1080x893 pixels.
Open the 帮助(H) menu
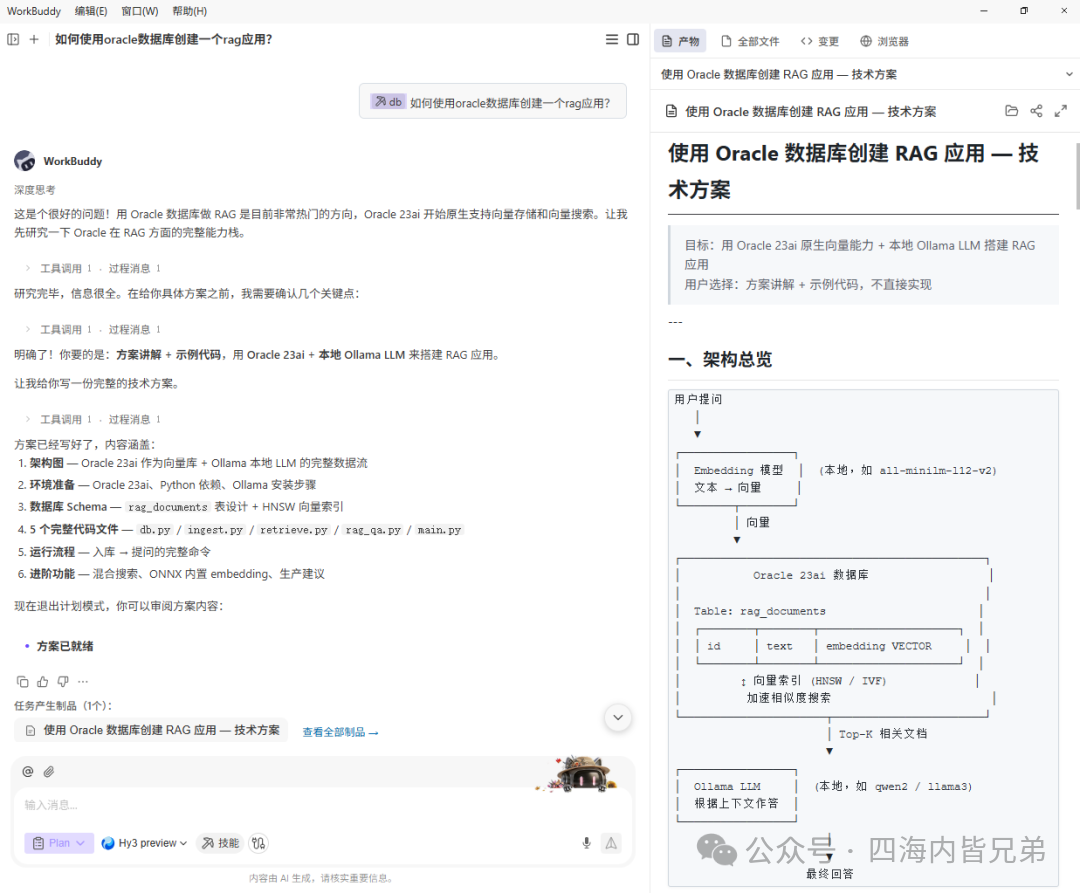click(x=189, y=11)
